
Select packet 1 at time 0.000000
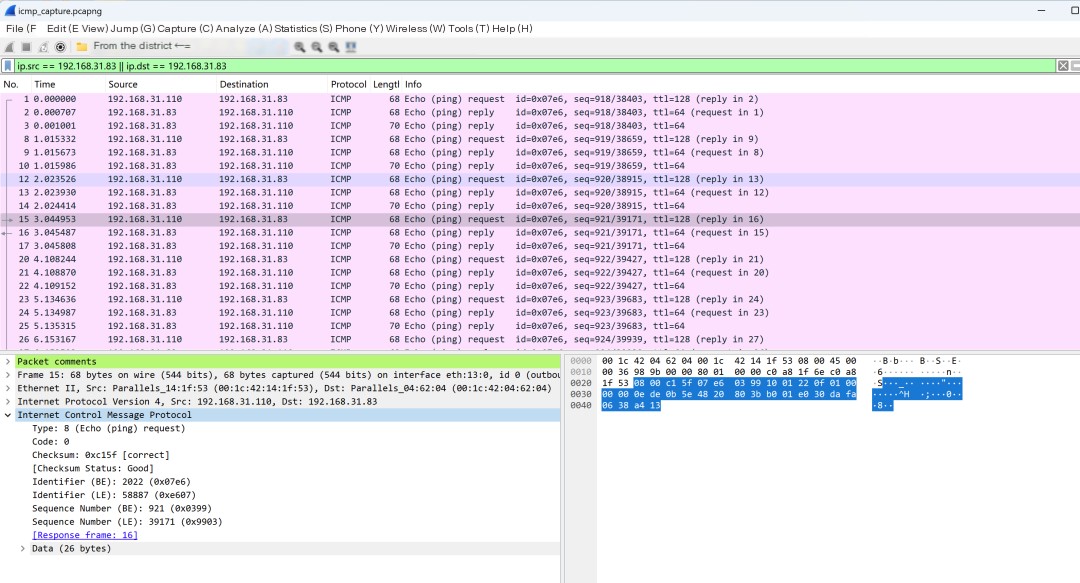pos(540,99)
